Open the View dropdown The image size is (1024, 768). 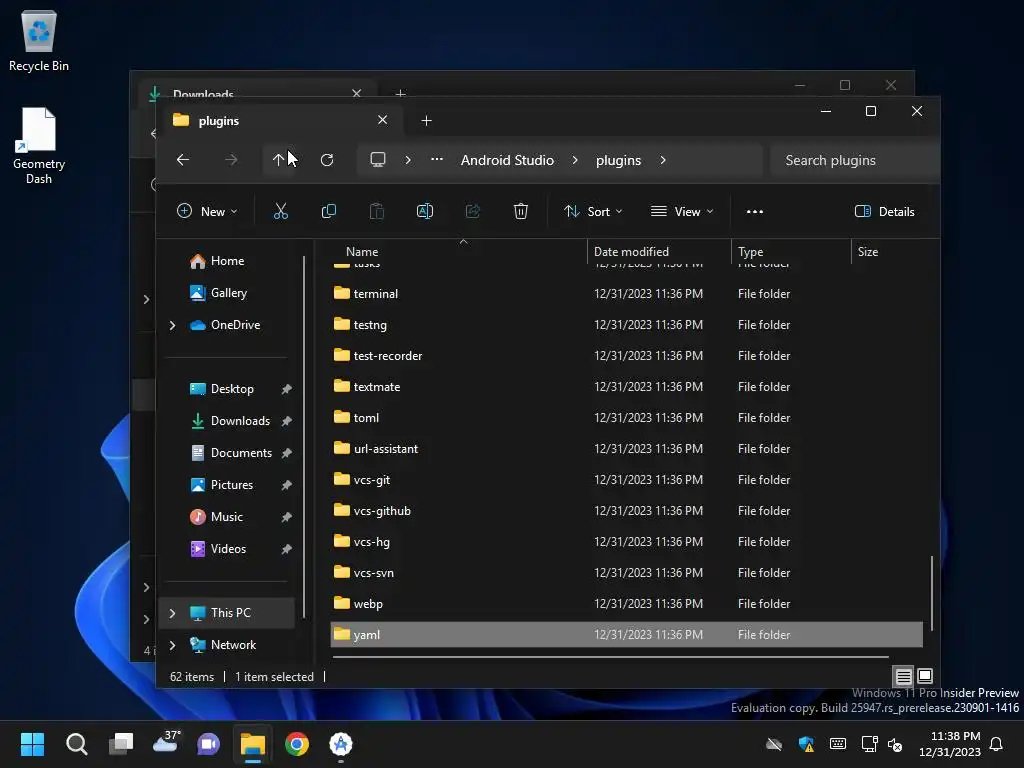(x=682, y=212)
